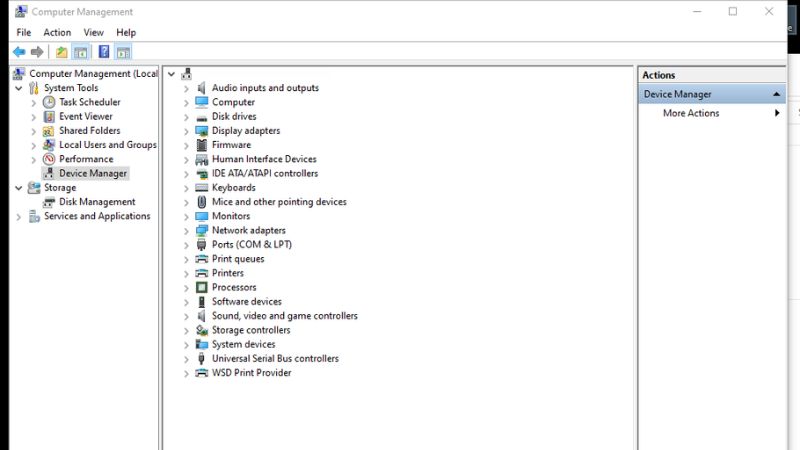This screenshot has width=800, height=450.
Task: Select the Task Scheduler clock icon
Action: pos(49,102)
